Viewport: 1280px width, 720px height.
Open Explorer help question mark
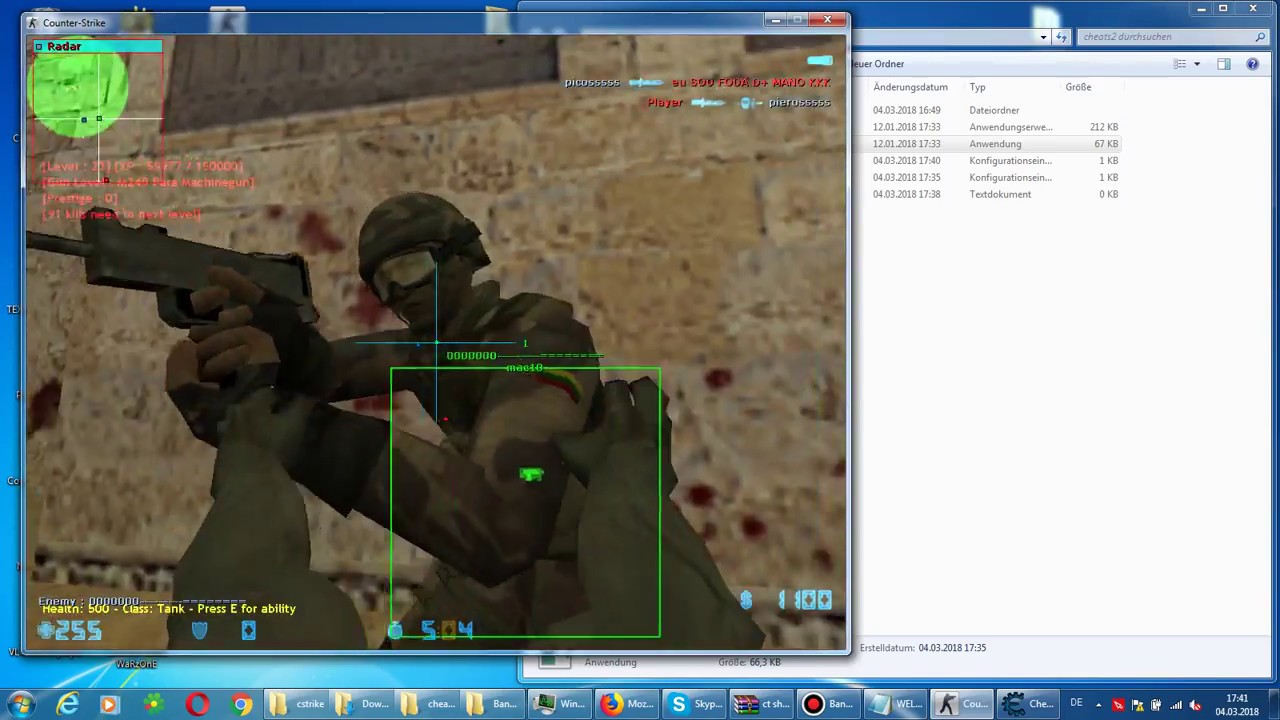click(x=1252, y=64)
